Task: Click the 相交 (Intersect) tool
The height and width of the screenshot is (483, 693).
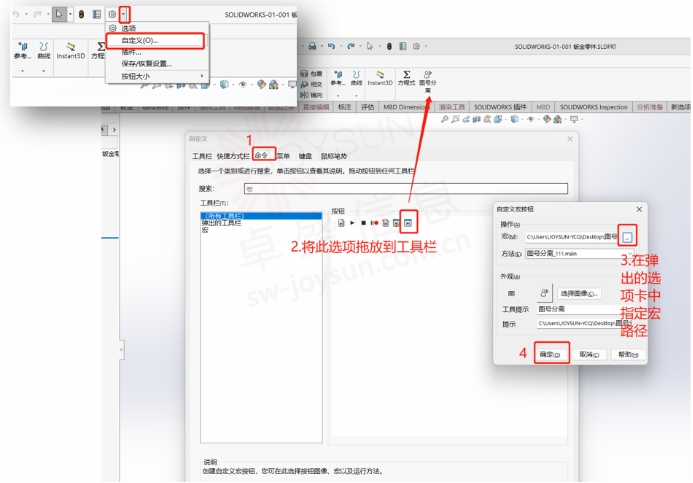Action: pos(311,84)
